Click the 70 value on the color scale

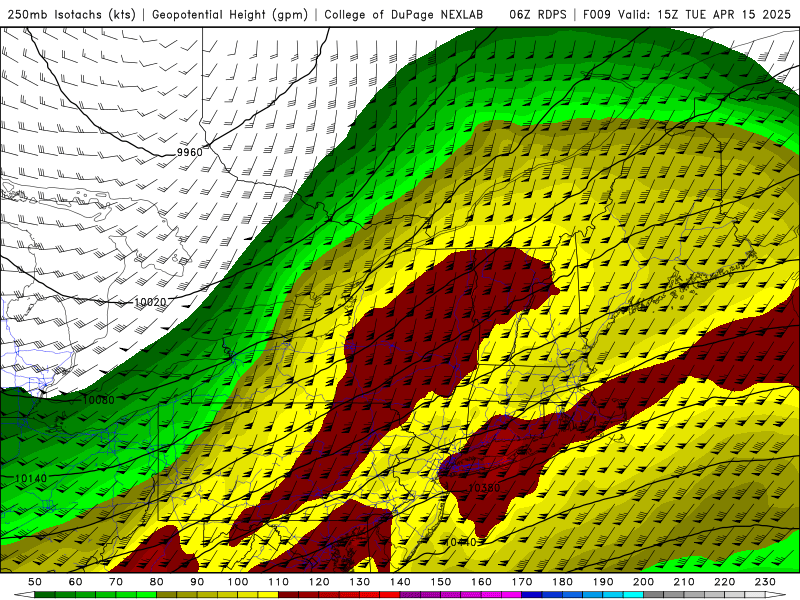point(116,582)
